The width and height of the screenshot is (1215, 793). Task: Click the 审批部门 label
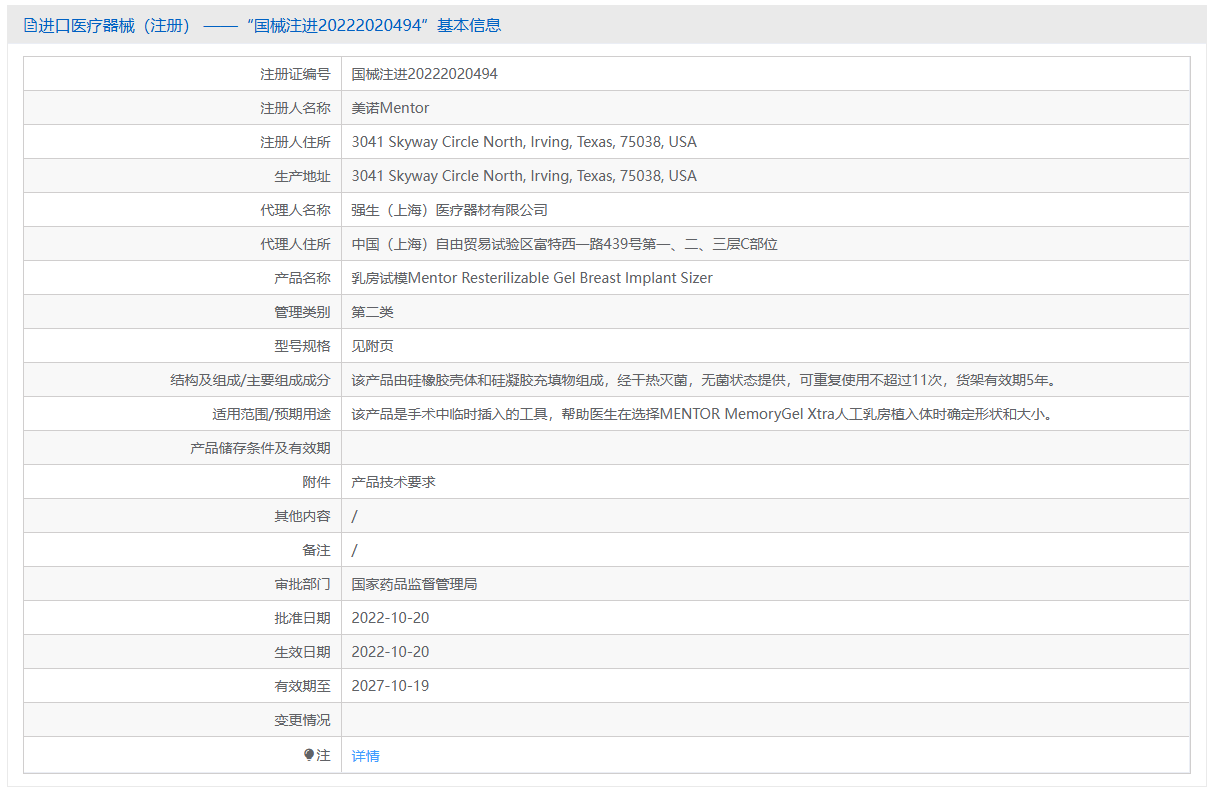(302, 584)
